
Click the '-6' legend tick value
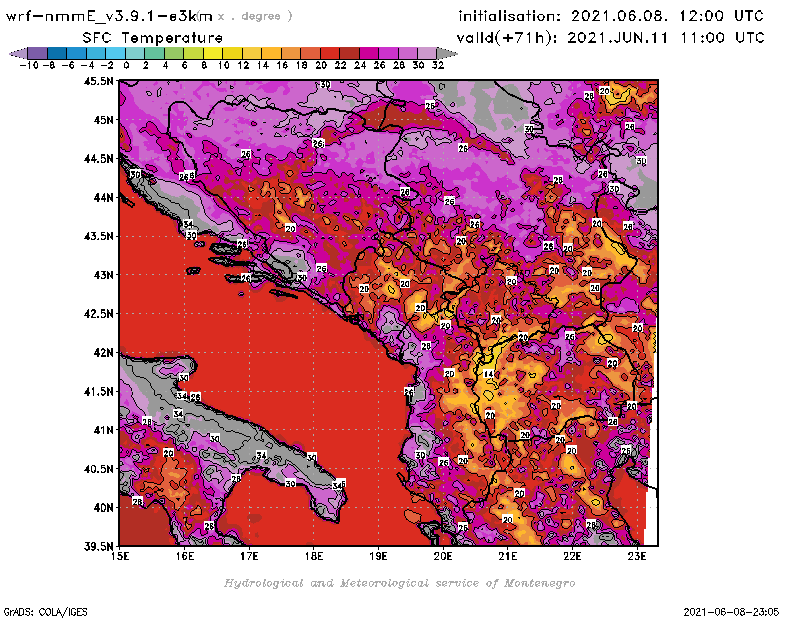tap(68, 65)
